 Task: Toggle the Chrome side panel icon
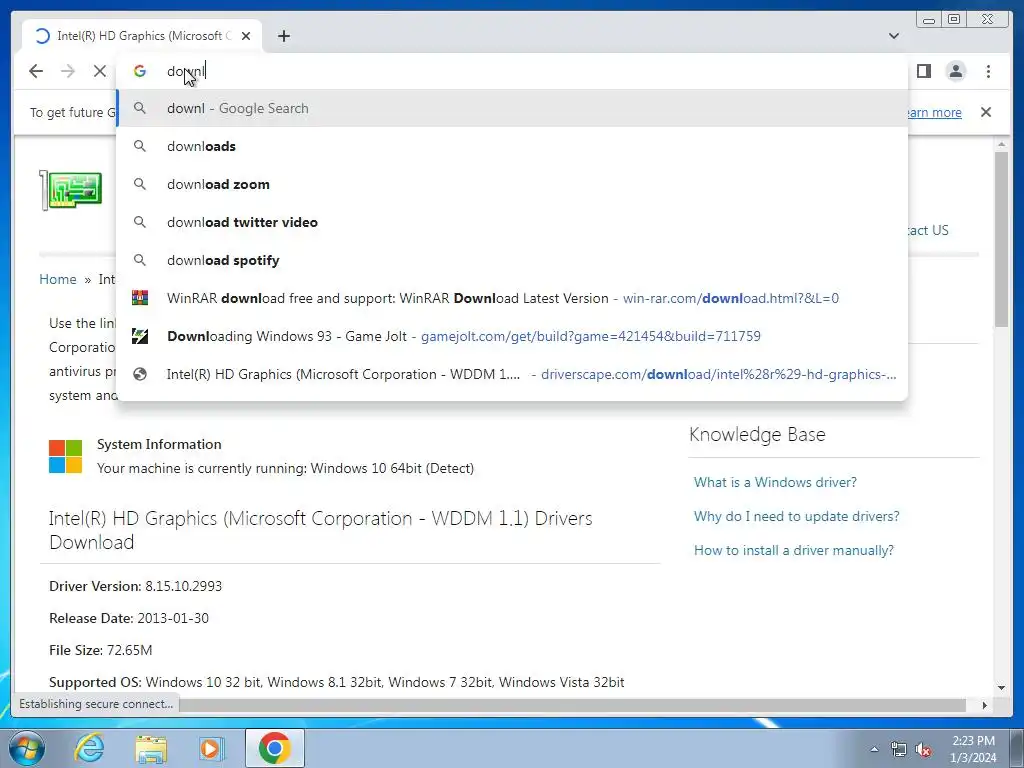pos(923,71)
